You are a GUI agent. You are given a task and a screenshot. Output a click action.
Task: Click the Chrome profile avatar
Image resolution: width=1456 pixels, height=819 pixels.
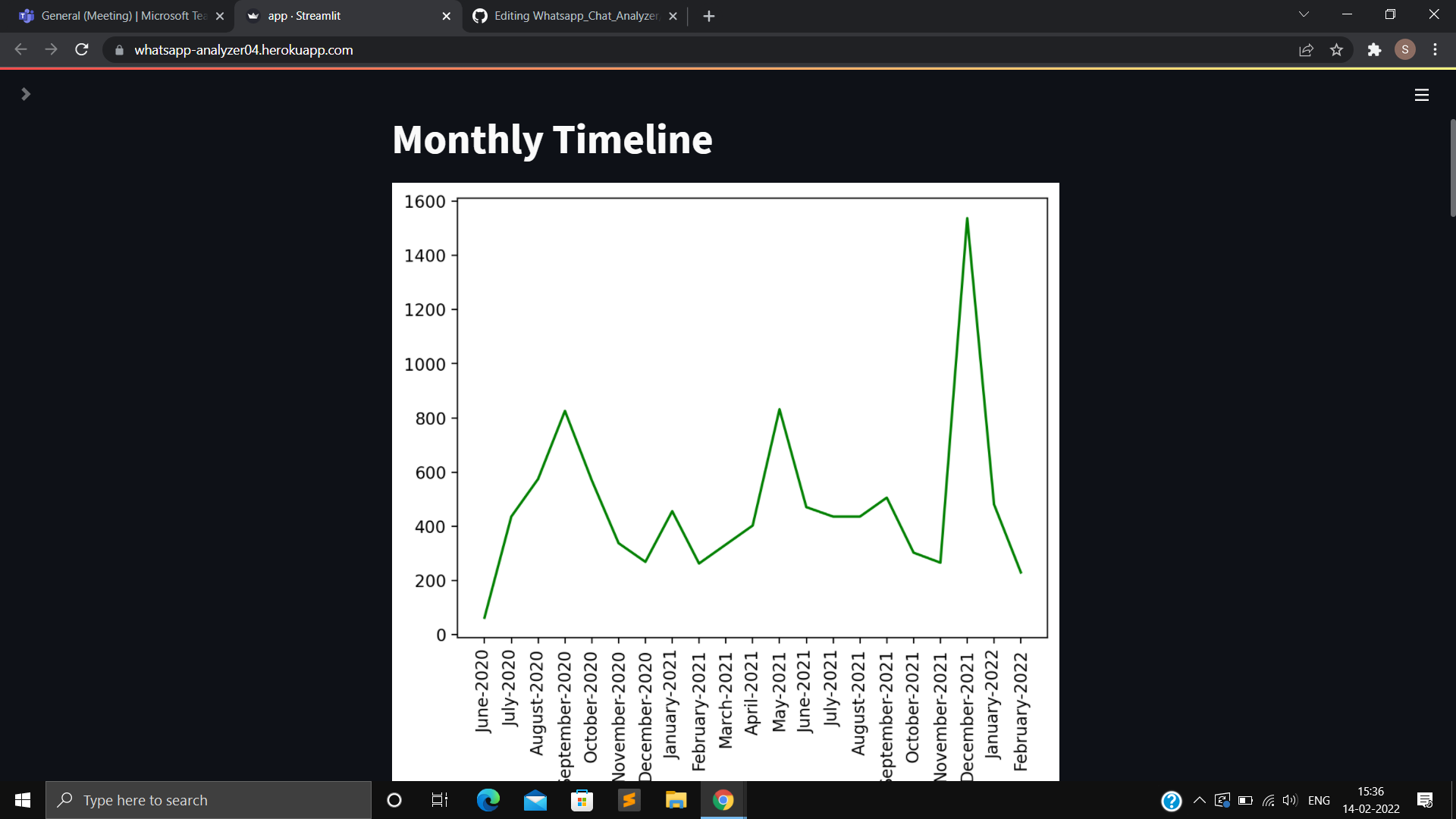coord(1405,49)
